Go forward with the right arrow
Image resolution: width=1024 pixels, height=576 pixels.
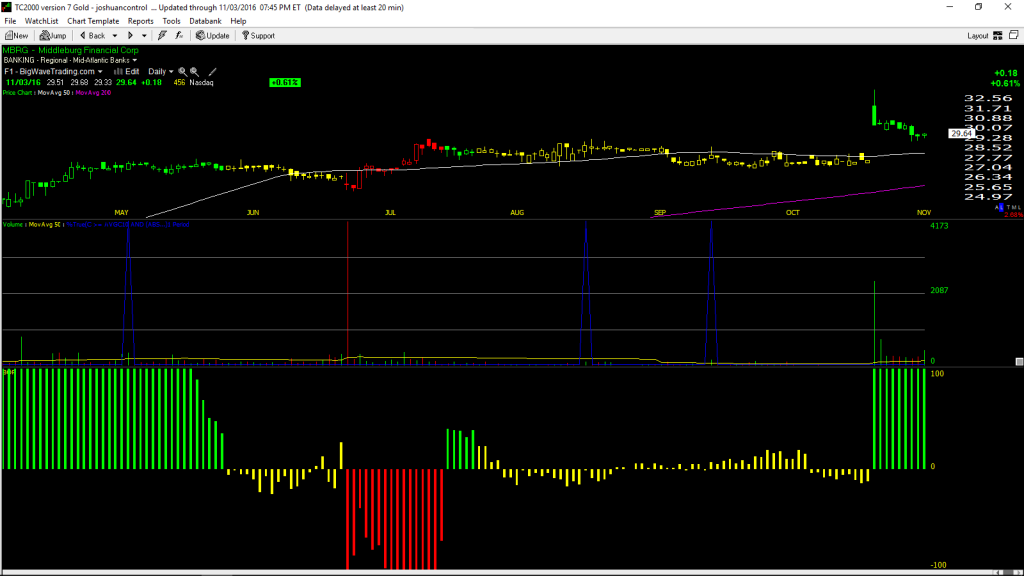click(131, 36)
